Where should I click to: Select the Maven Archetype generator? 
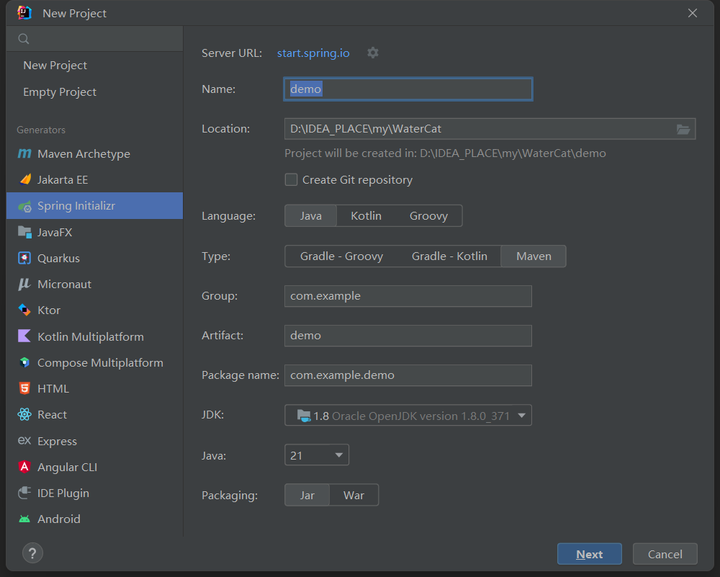(x=83, y=154)
